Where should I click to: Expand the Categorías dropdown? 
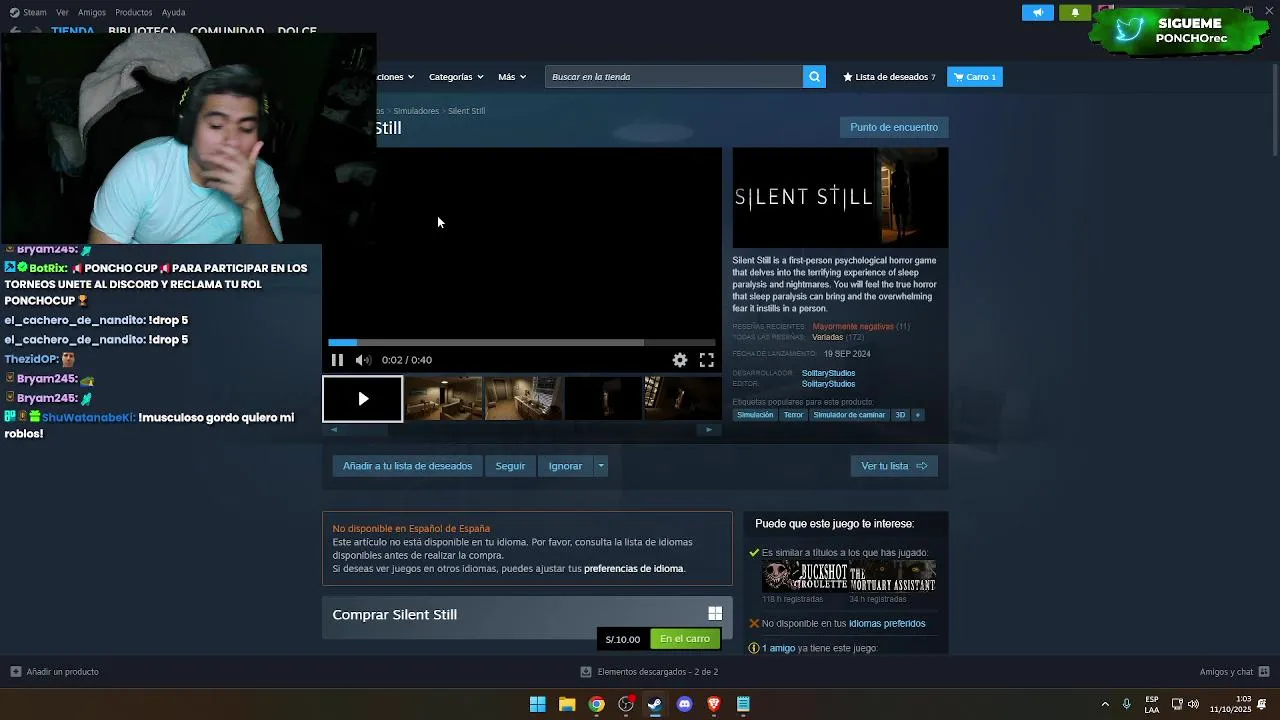pos(456,77)
